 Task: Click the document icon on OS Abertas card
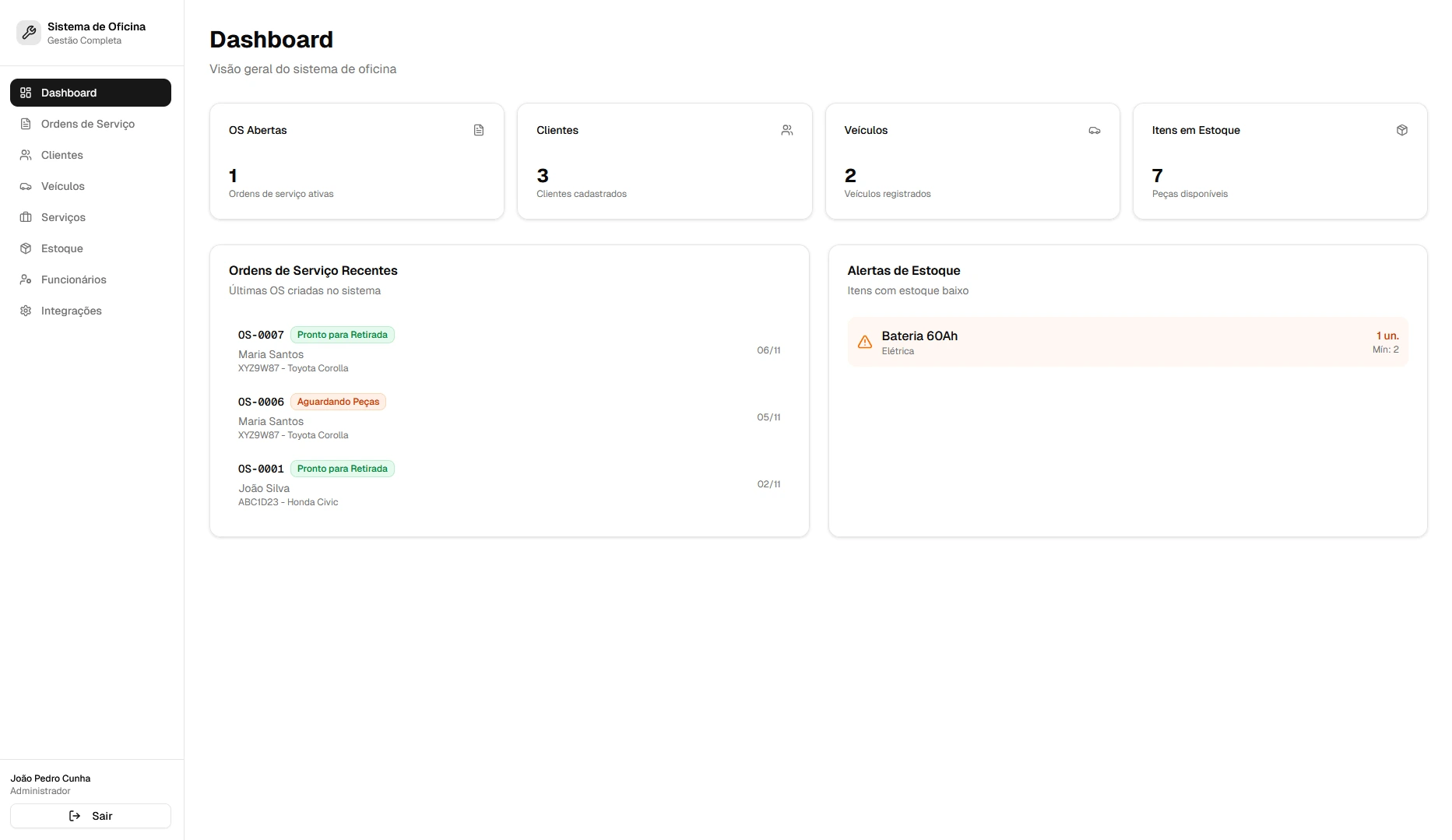point(479,130)
